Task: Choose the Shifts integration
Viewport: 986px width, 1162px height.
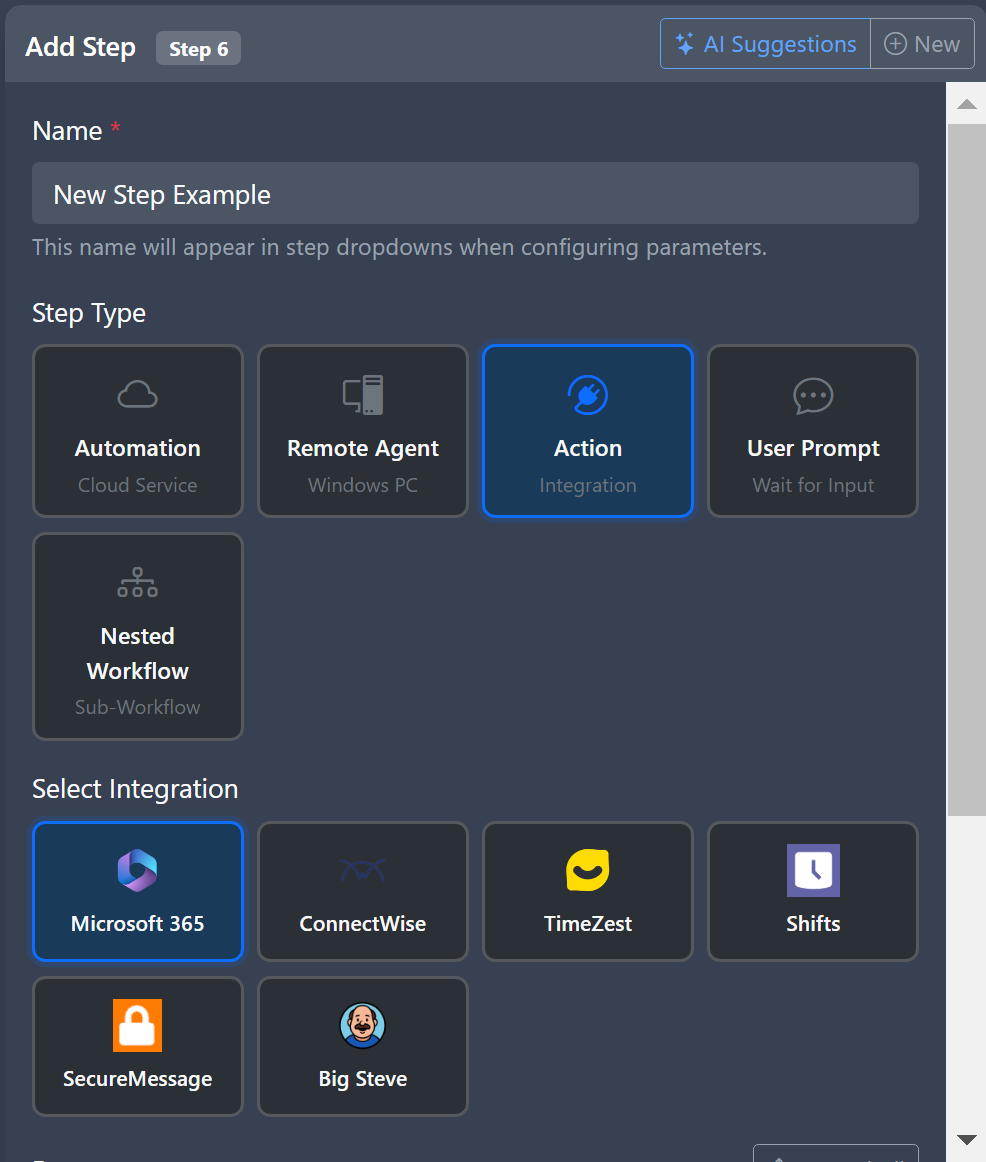Action: click(x=813, y=891)
